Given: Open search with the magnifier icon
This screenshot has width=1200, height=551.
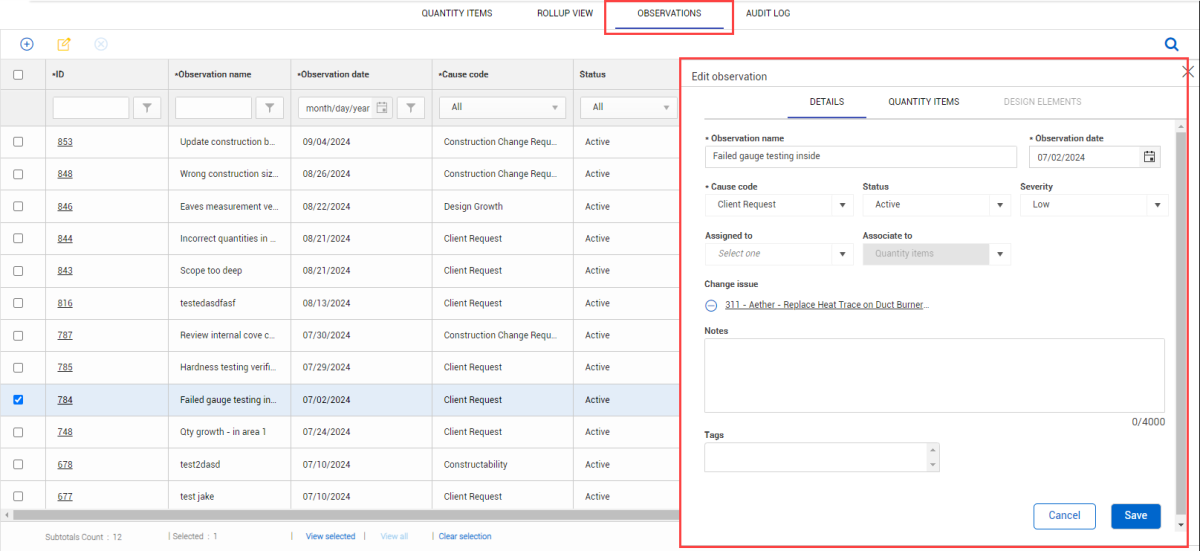Looking at the screenshot, I should point(1171,44).
